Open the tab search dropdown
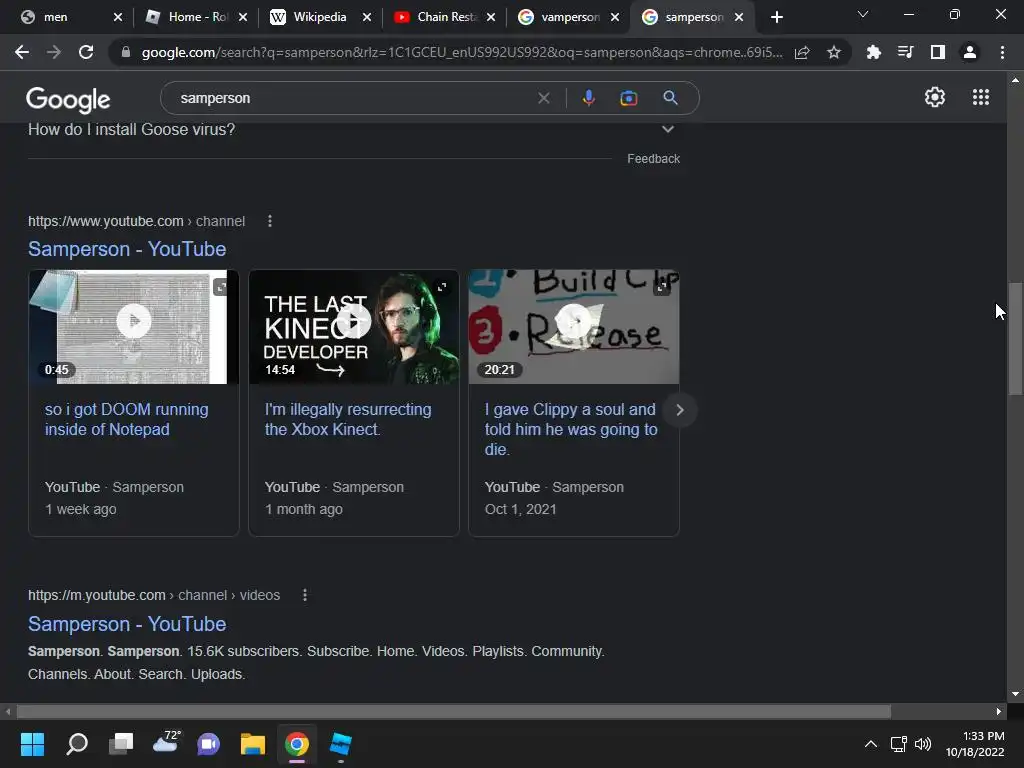 tap(863, 14)
